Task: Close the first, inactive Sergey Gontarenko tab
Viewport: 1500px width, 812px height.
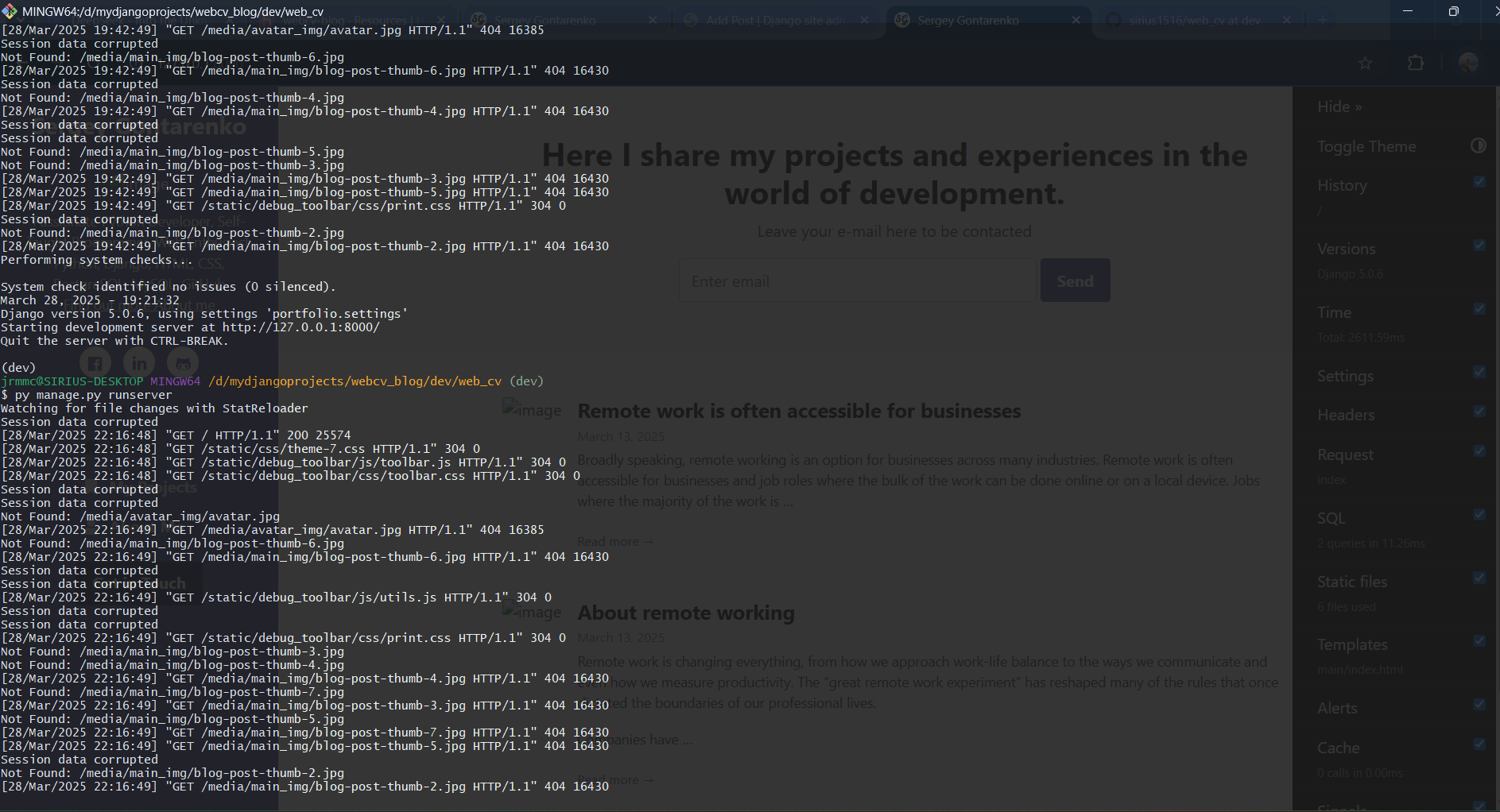Action: point(653,20)
